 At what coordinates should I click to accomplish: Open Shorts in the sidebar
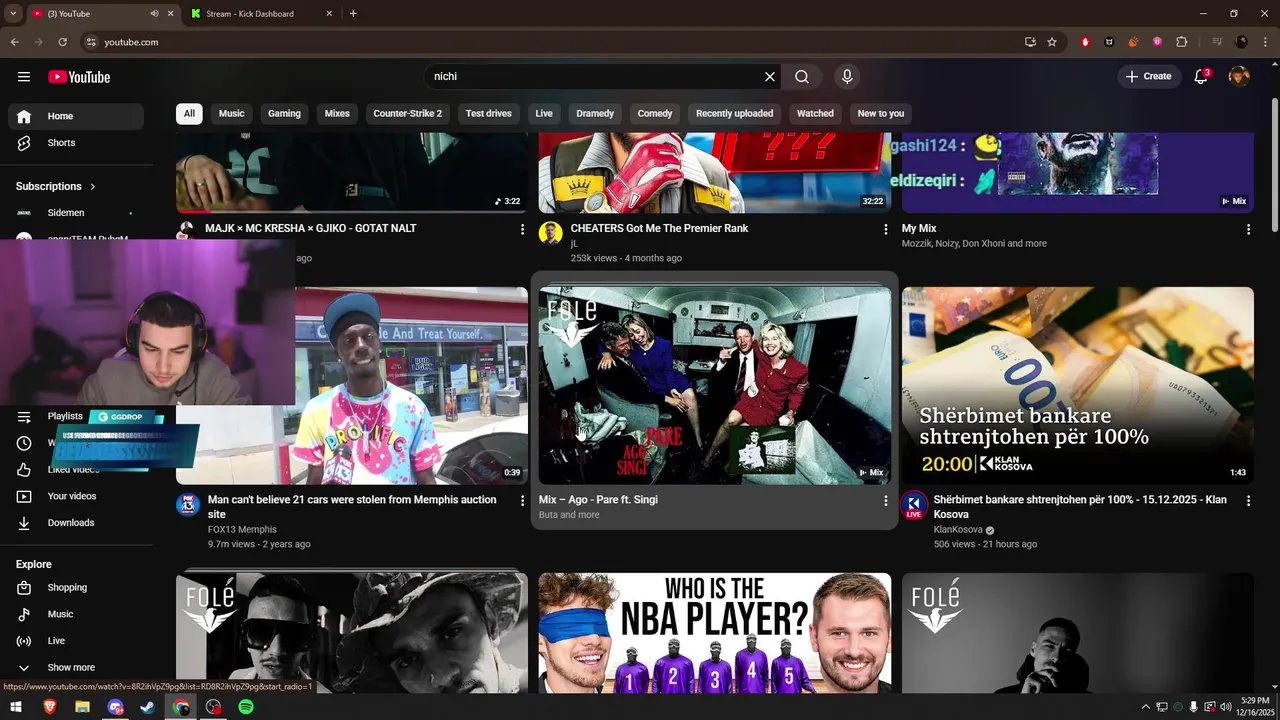[76, 143]
